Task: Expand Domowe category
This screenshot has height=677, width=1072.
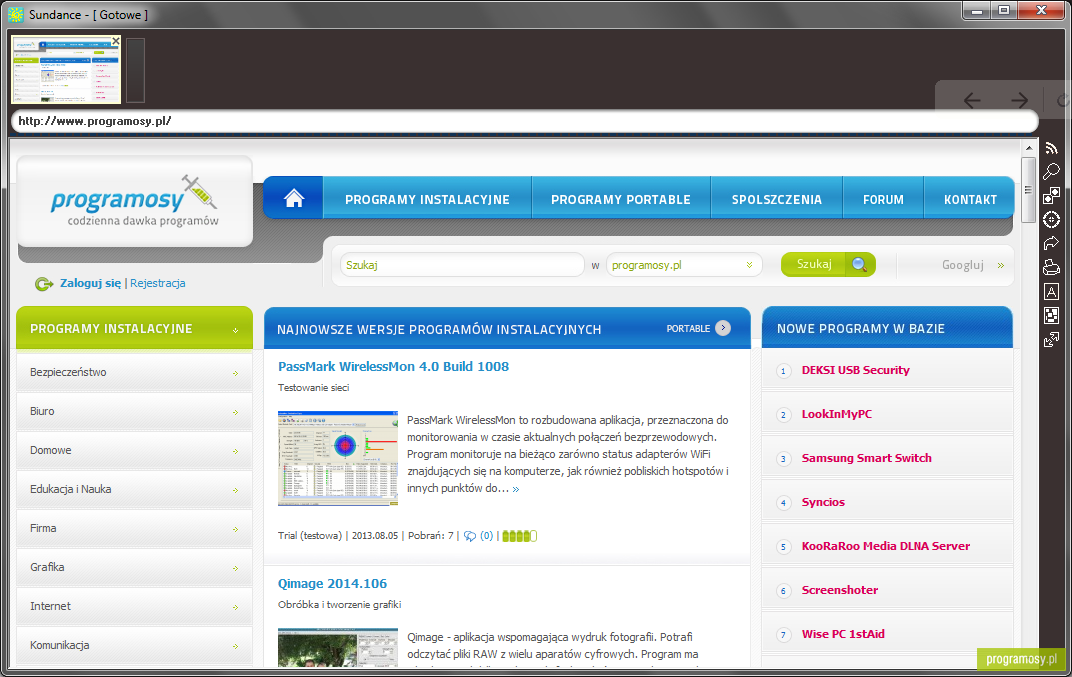Action: (x=135, y=451)
